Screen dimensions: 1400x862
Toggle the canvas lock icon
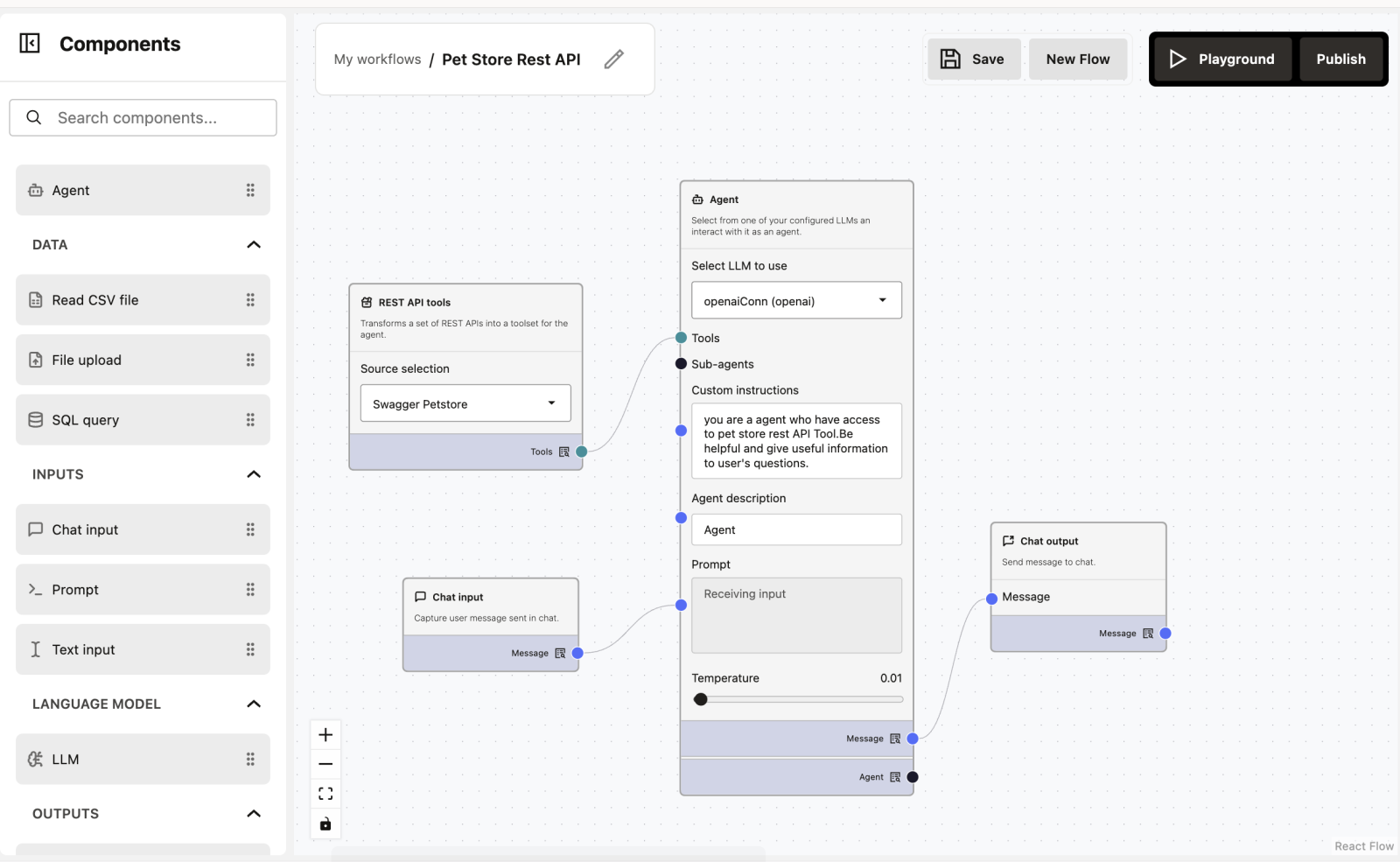click(325, 823)
